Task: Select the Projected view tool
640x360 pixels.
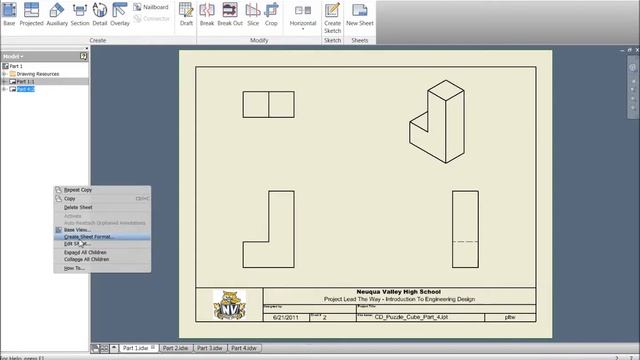Action: (31, 14)
